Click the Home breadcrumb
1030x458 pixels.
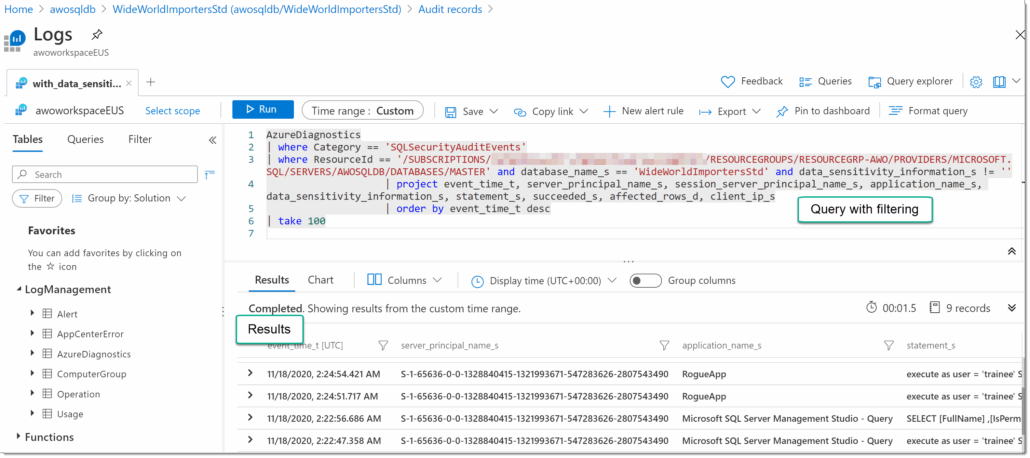18,9
